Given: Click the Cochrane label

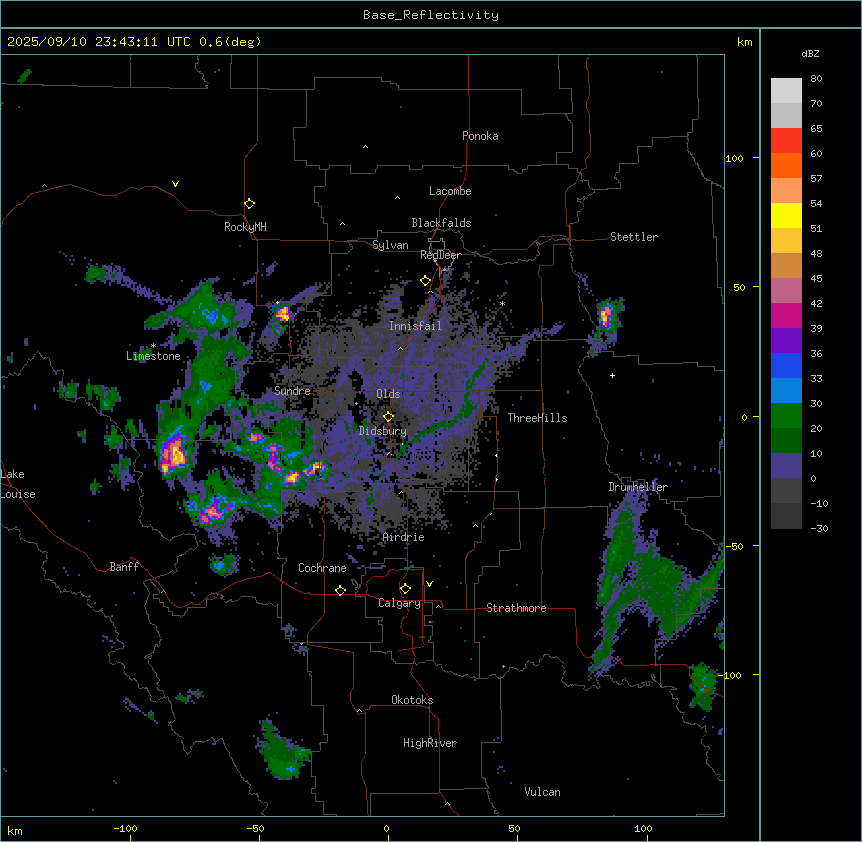Looking at the screenshot, I should click(x=322, y=568).
